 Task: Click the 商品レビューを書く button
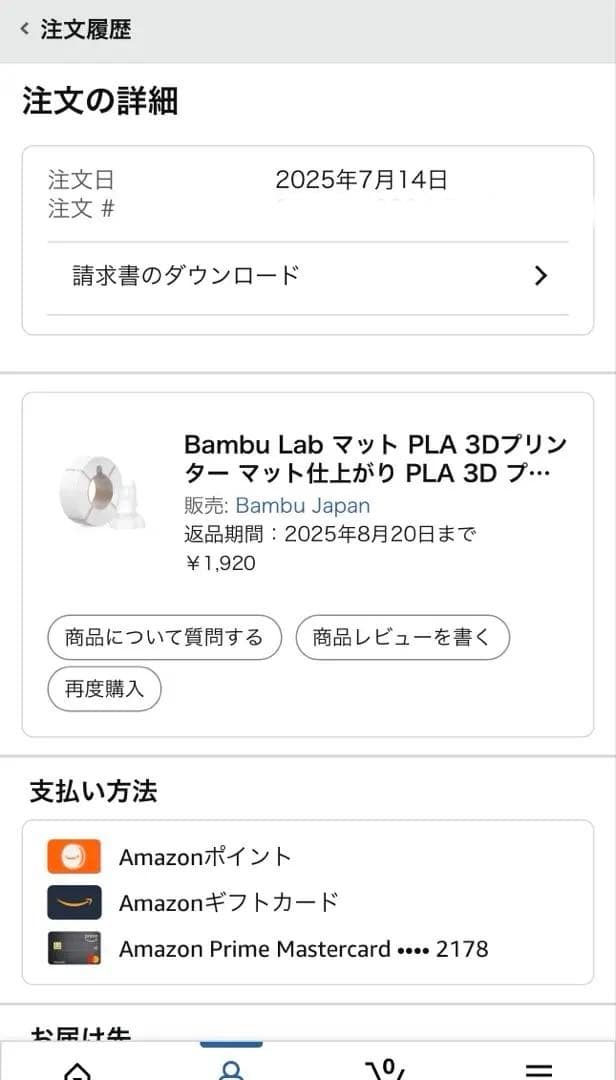click(x=402, y=637)
